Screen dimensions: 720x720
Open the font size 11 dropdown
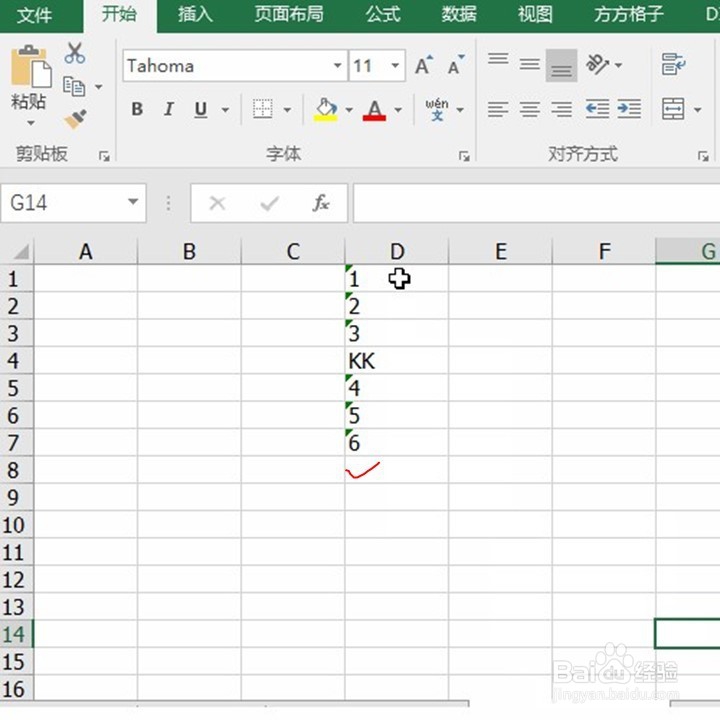click(395, 66)
